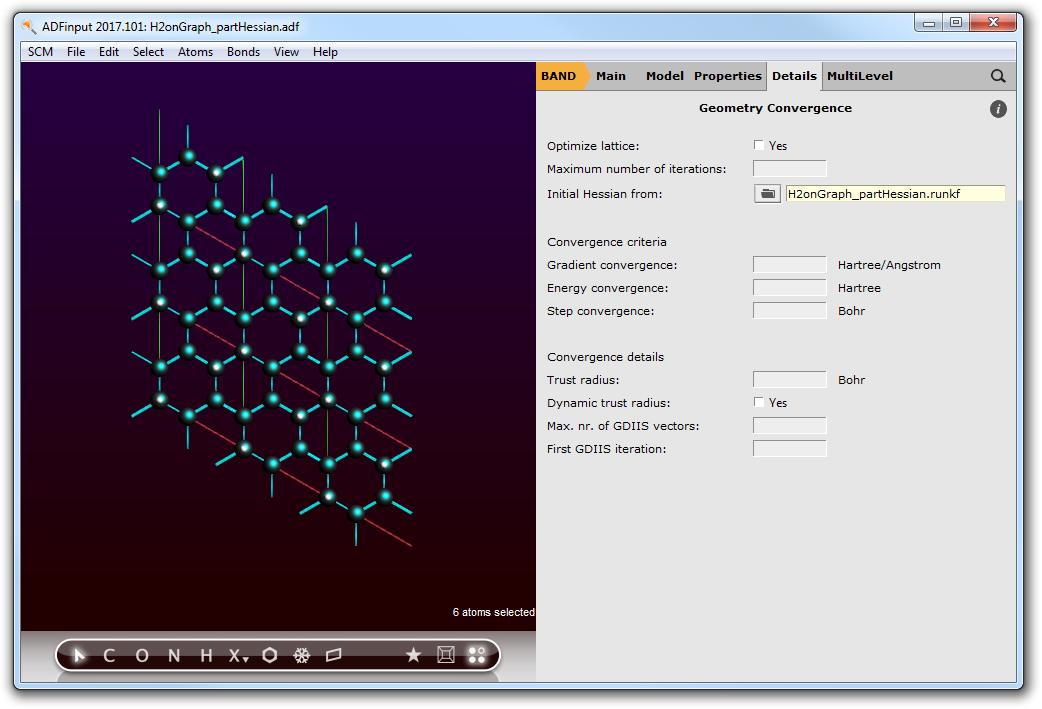Choose the Oxygen (O) atom tool
This screenshot has width=1042, height=709.
point(142,656)
